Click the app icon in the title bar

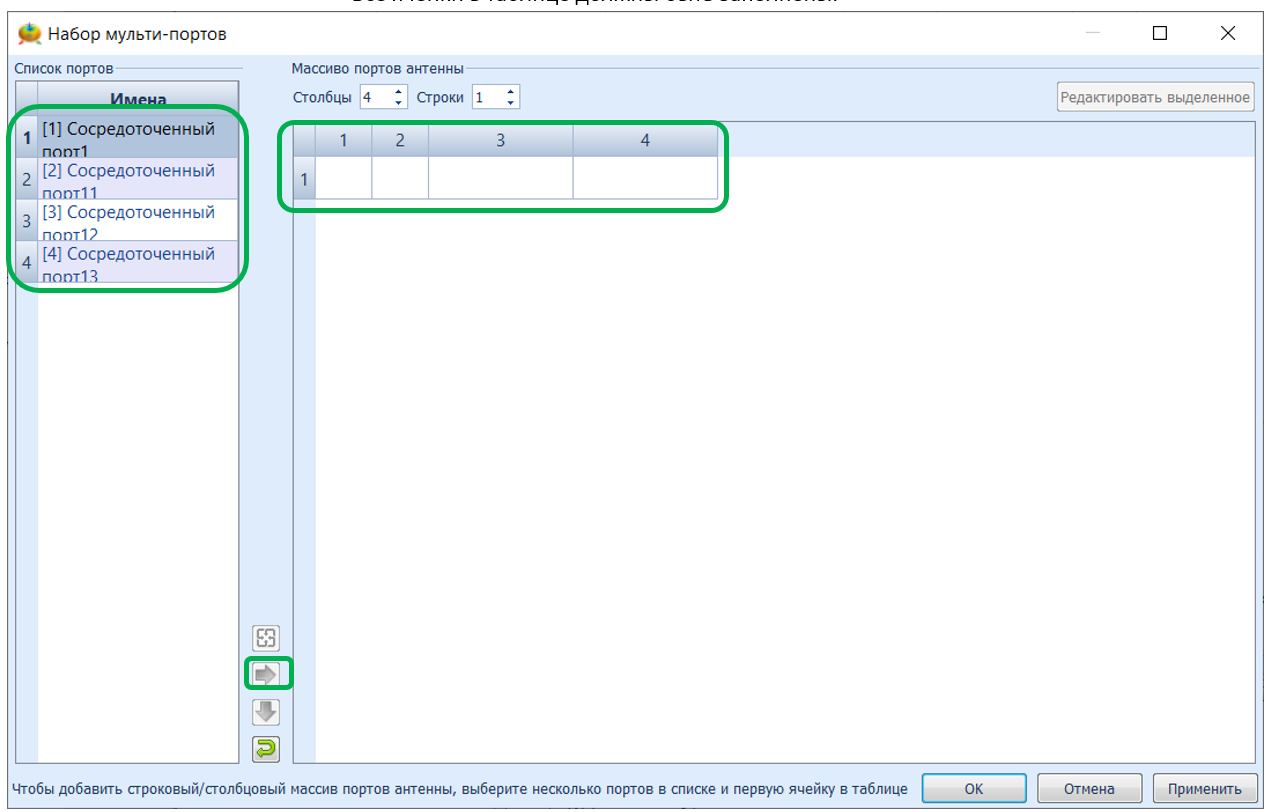30,34
